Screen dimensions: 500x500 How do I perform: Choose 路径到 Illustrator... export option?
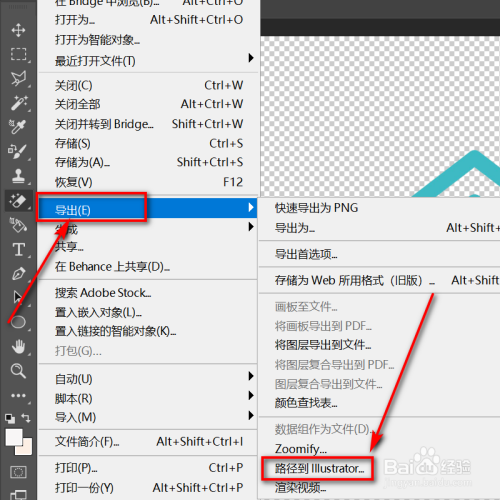pos(319,468)
